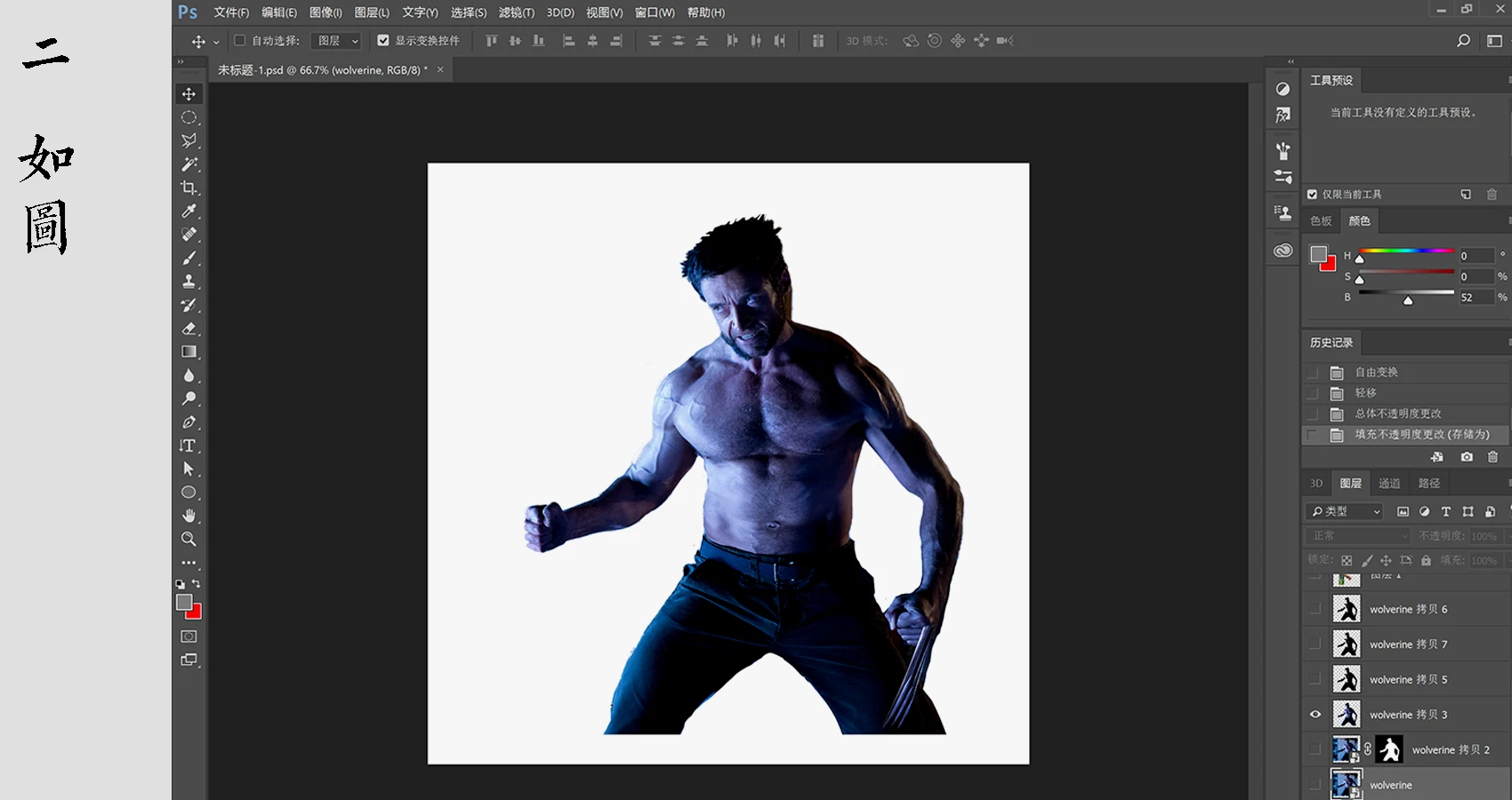Screen dimensions: 1512x800
Task: Click the red background color swatch in toolbar
Action: click(197, 613)
